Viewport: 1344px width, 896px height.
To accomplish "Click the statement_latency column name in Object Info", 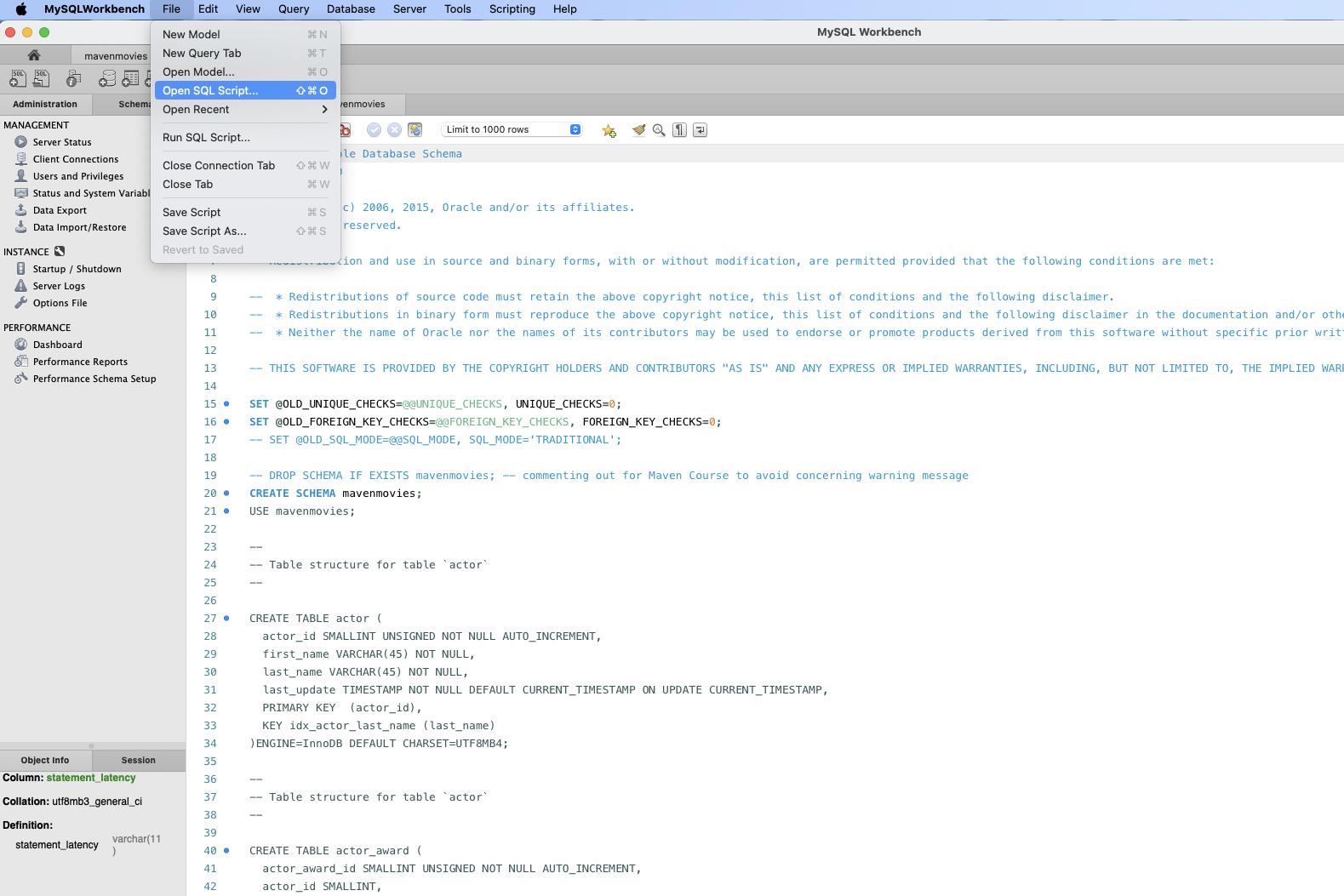I will point(91,778).
